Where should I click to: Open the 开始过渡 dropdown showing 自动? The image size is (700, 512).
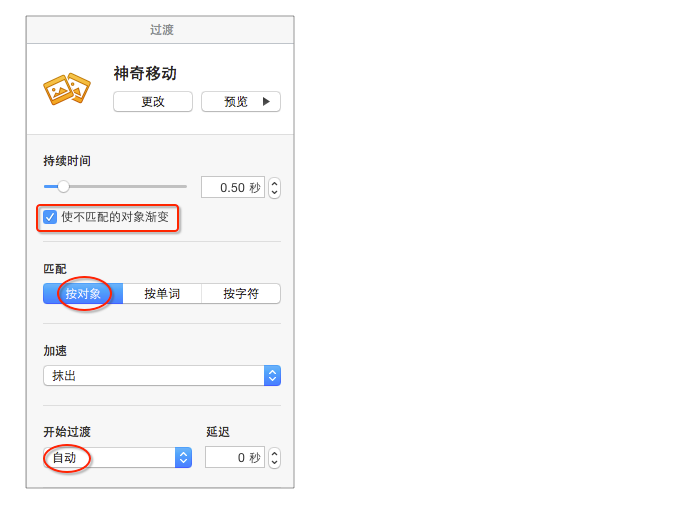109,458
